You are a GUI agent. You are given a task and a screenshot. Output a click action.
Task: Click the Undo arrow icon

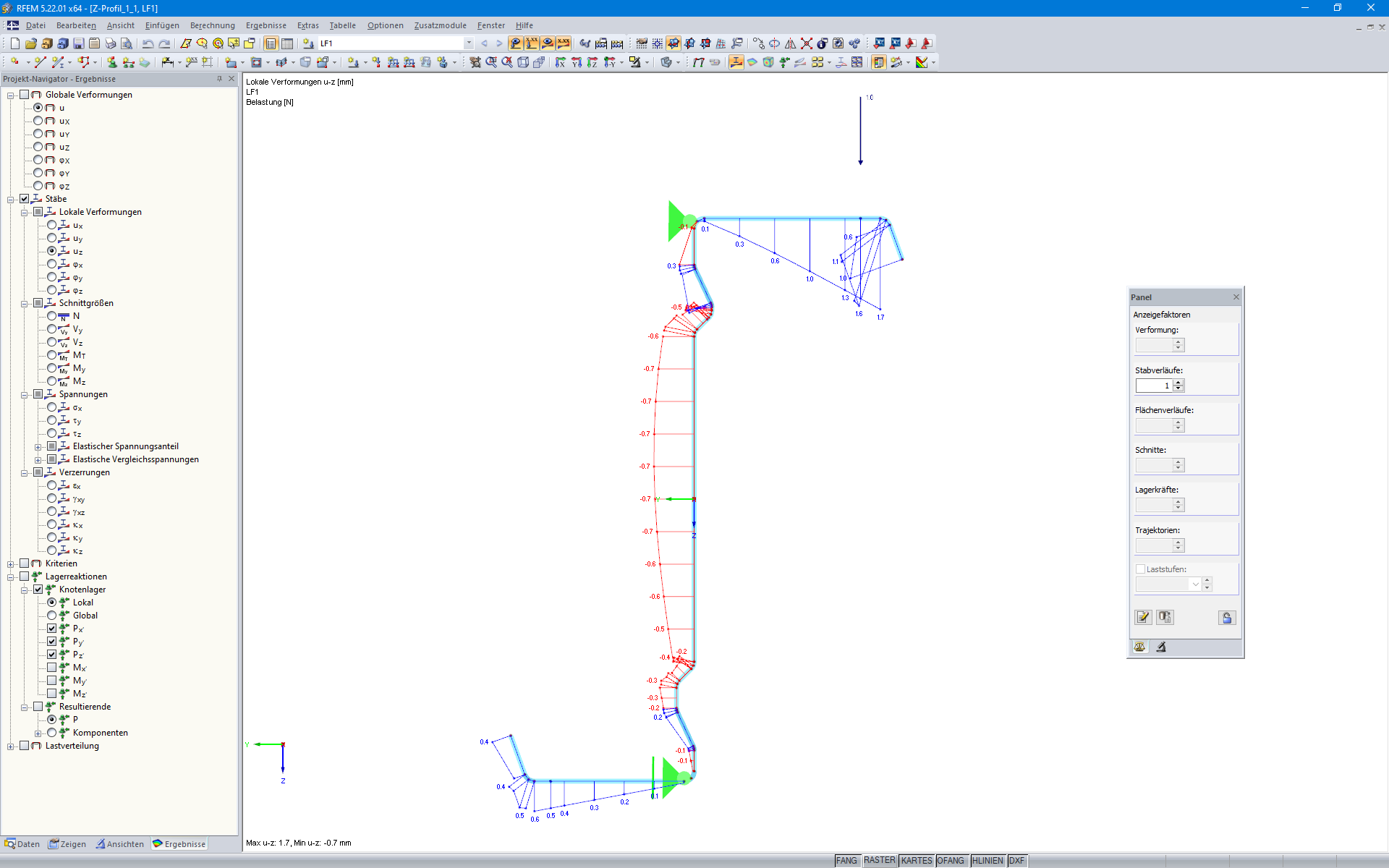tap(148, 43)
